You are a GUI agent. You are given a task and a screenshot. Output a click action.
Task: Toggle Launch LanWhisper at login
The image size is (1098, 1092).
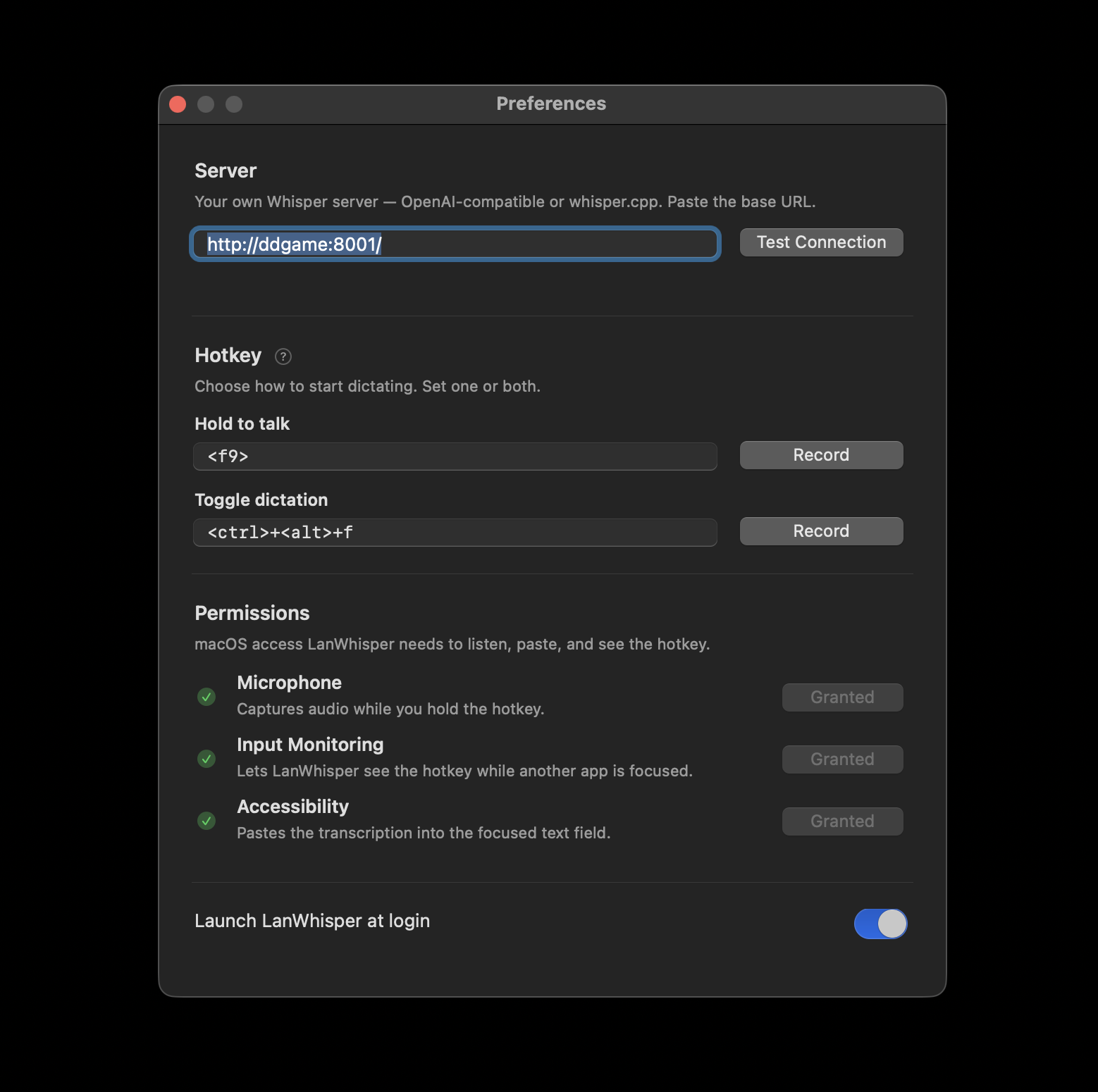click(880, 924)
